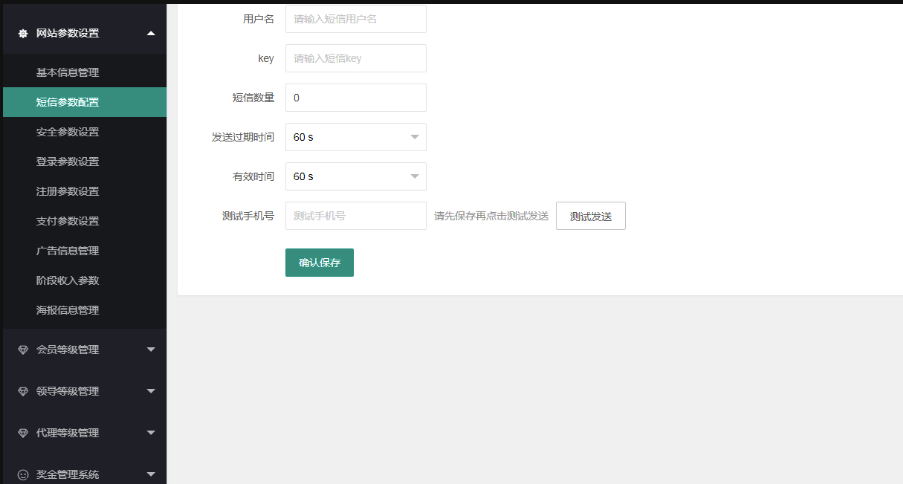The width and height of the screenshot is (903, 484).
Task: Expand 会员等级管理 with its dropdown arrow
Action: click(151, 350)
